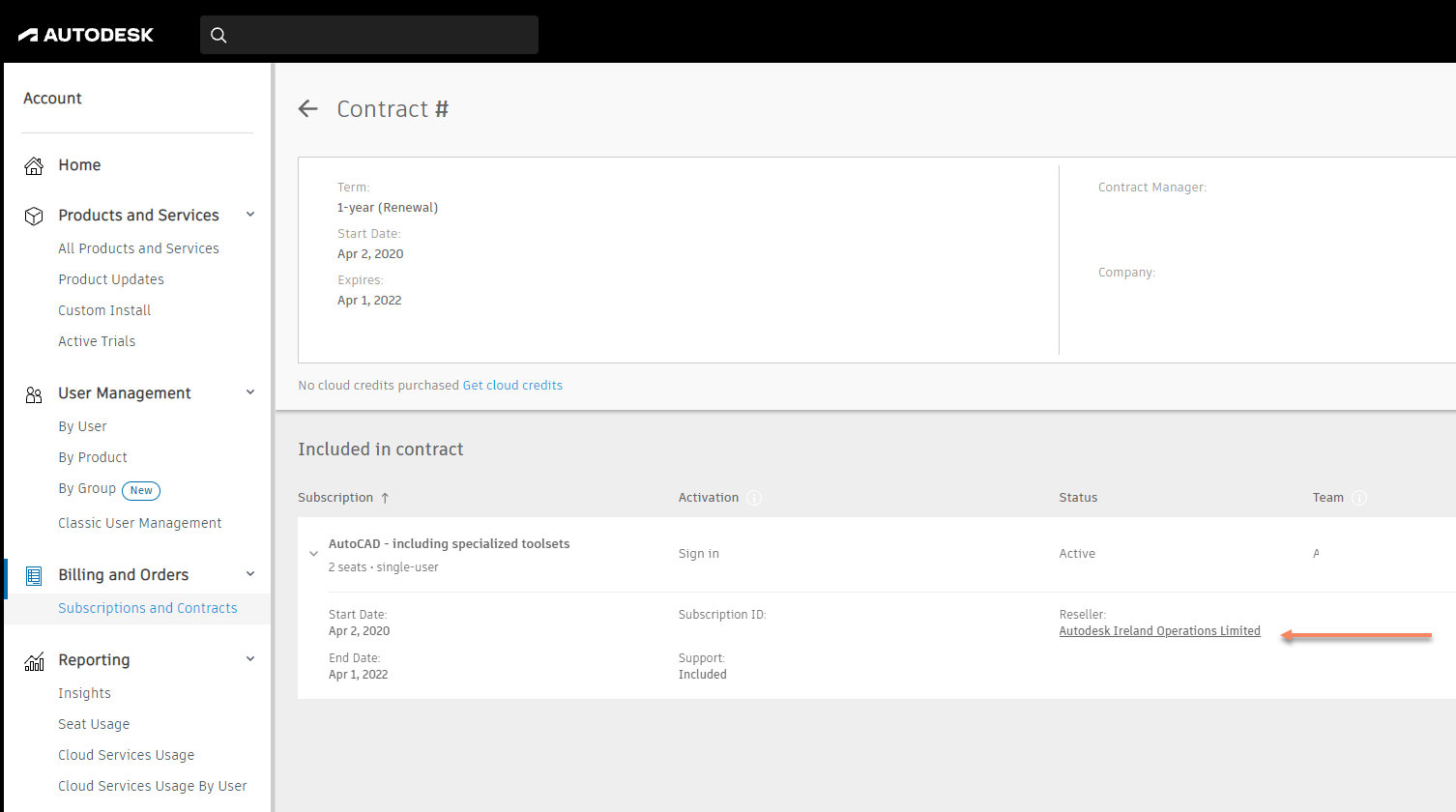The height and width of the screenshot is (812, 1456).
Task: Click the back arrow next to Contract
Action: [x=307, y=108]
